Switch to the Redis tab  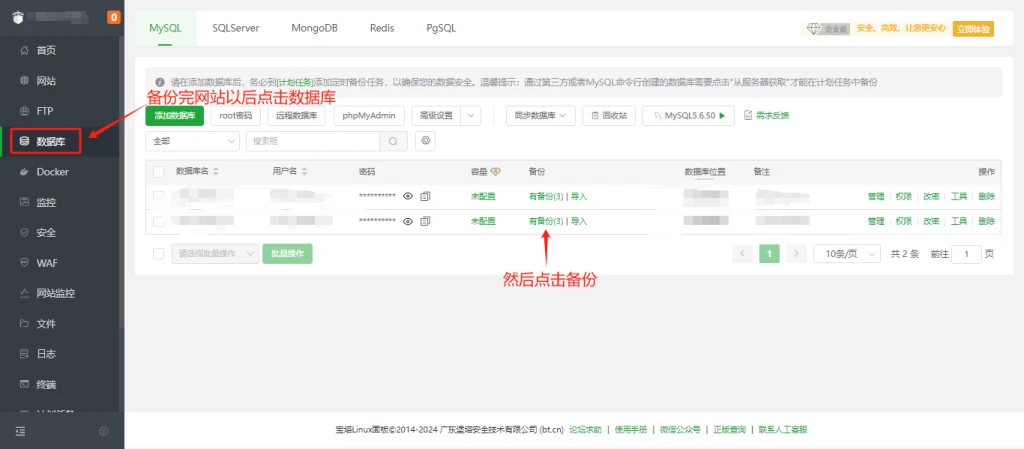pos(382,29)
